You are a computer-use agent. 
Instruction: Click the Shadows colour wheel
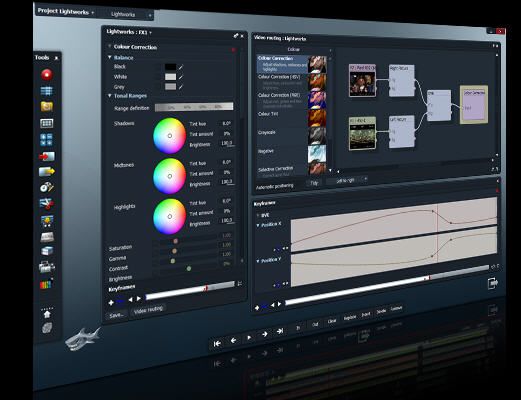[169, 136]
